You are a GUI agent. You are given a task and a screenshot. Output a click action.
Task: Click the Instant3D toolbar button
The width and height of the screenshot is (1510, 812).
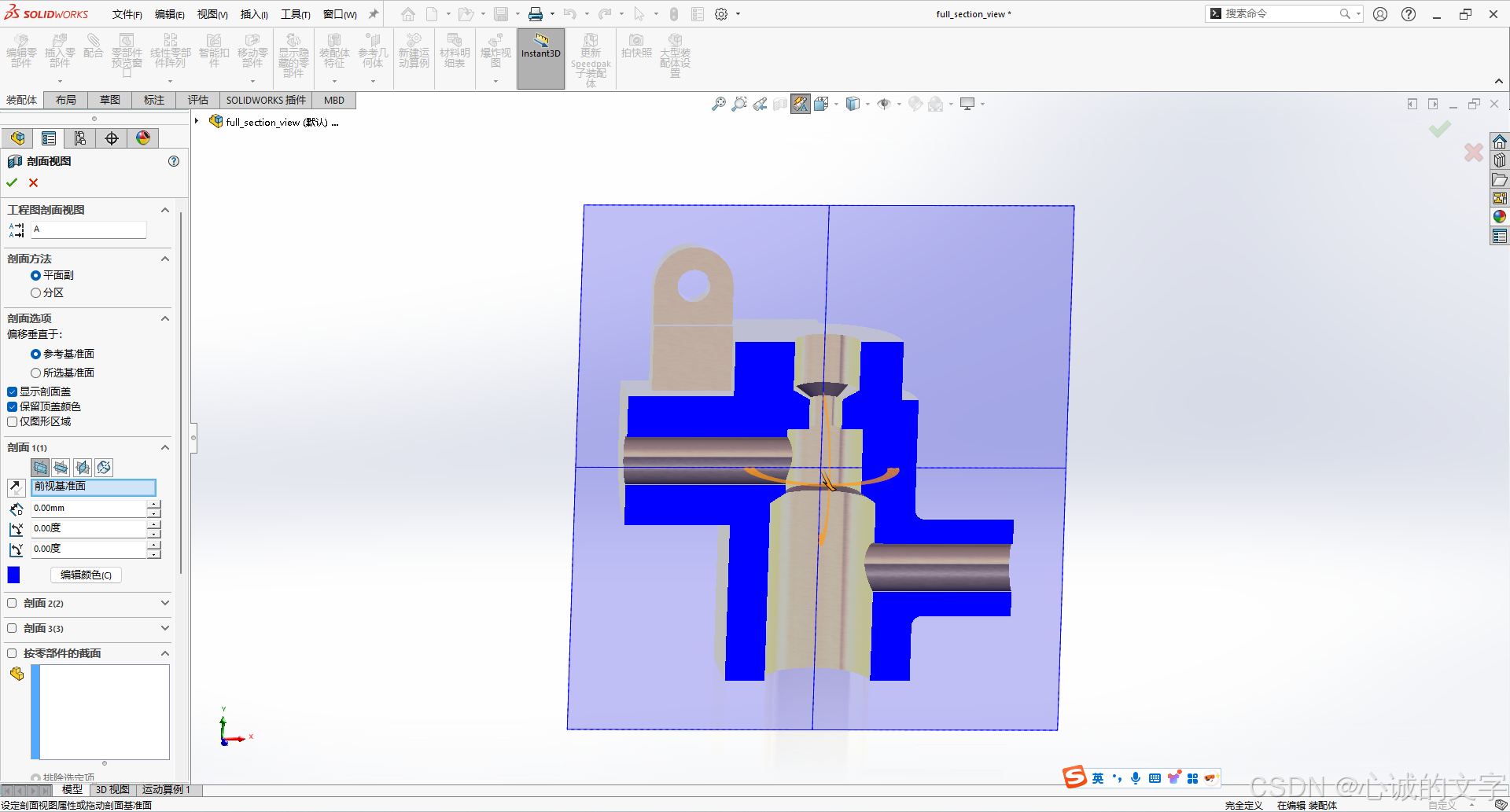(x=541, y=59)
